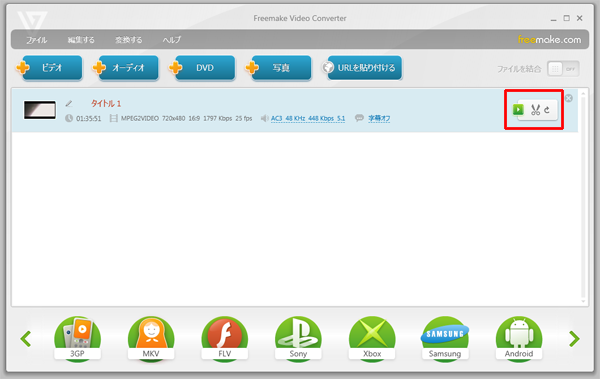Show next formats with right arrow
600x379 pixels.
click(574, 338)
